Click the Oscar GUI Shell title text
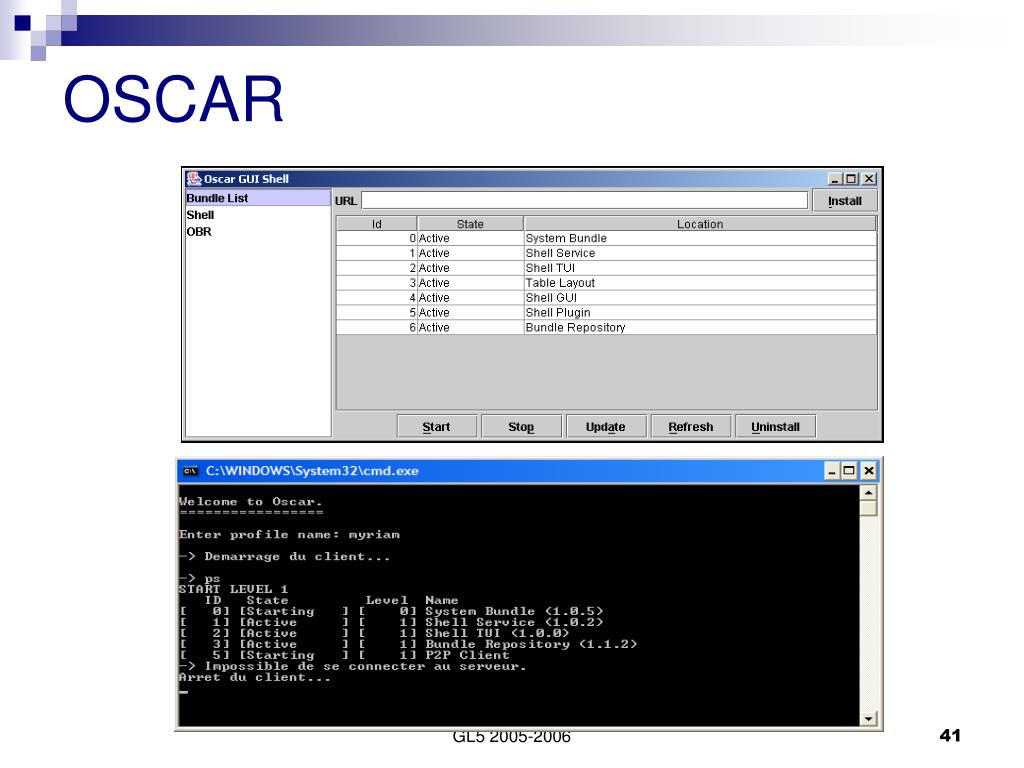The width and height of the screenshot is (1024, 768). (x=246, y=179)
